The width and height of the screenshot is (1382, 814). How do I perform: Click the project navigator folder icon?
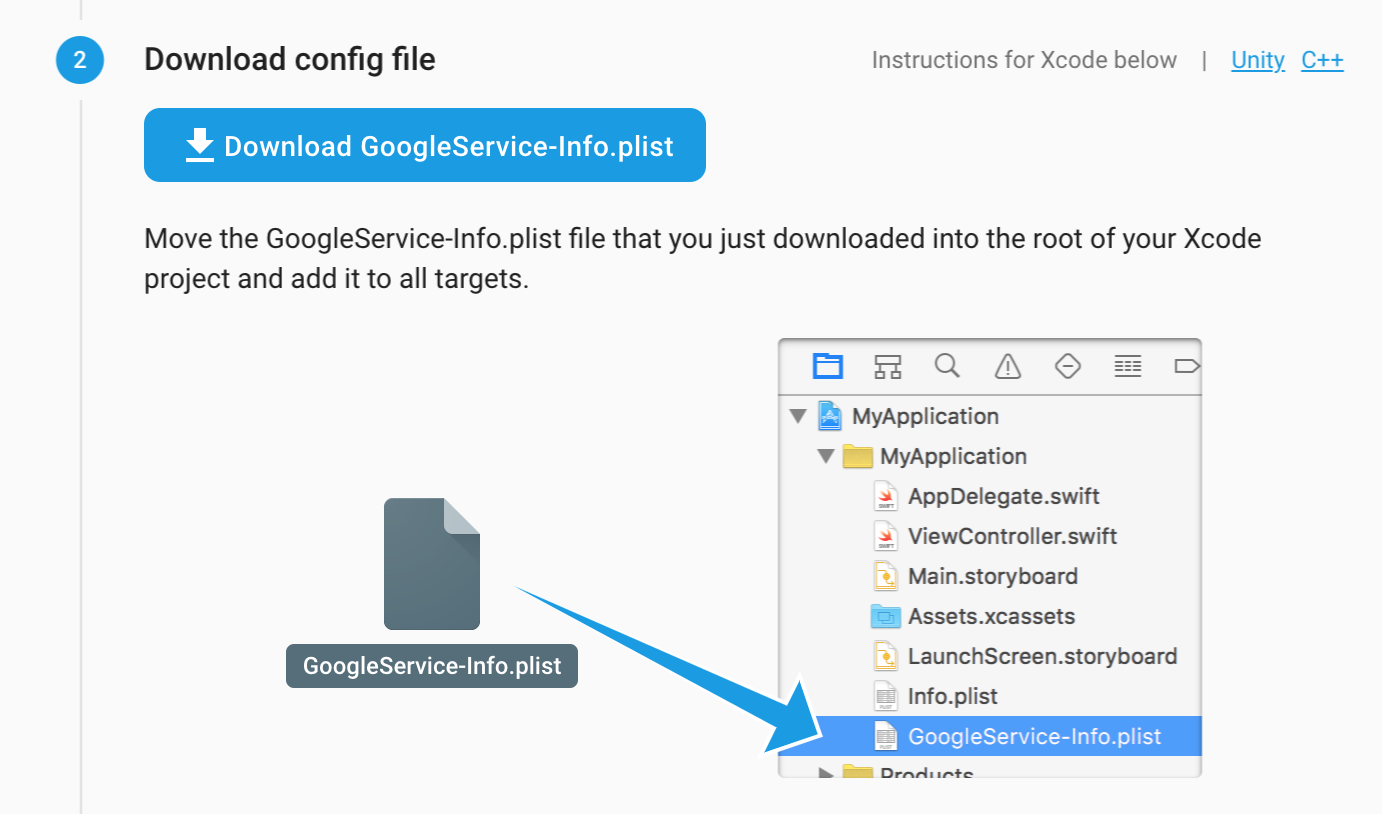click(x=827, y=367)
